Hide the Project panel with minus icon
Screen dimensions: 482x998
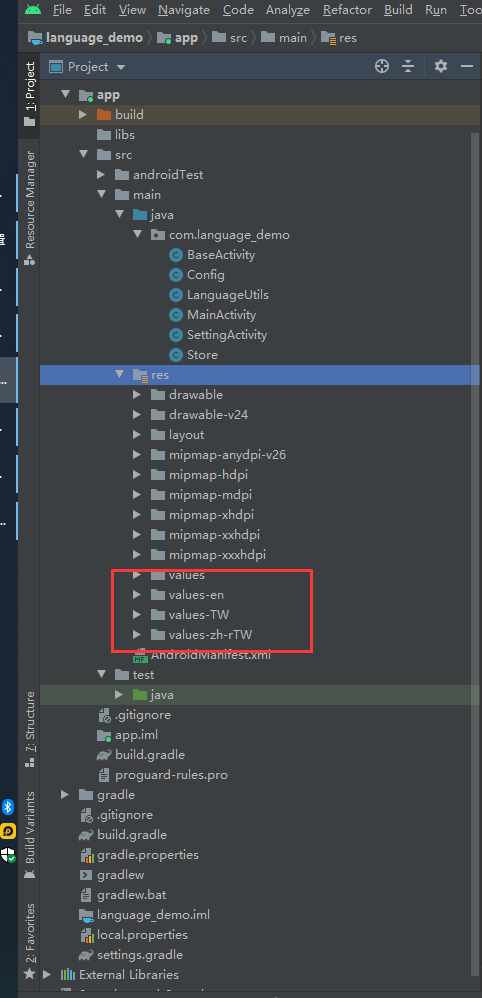point(467,66)
